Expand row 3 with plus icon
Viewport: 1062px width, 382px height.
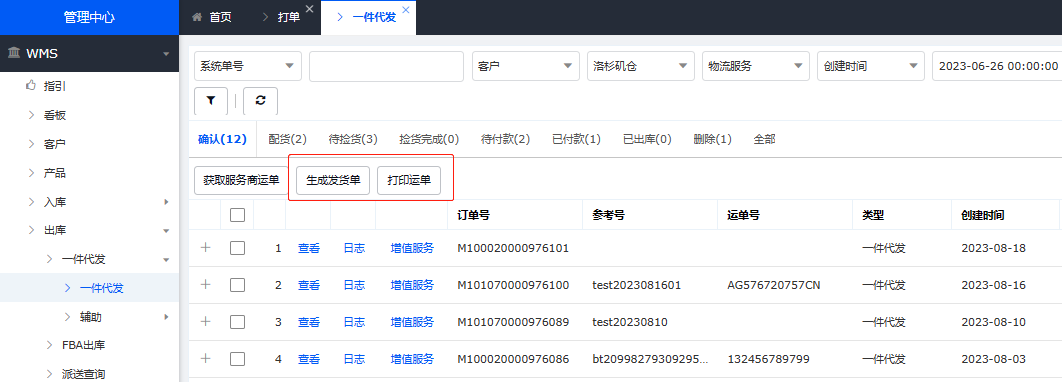point(206,322)
